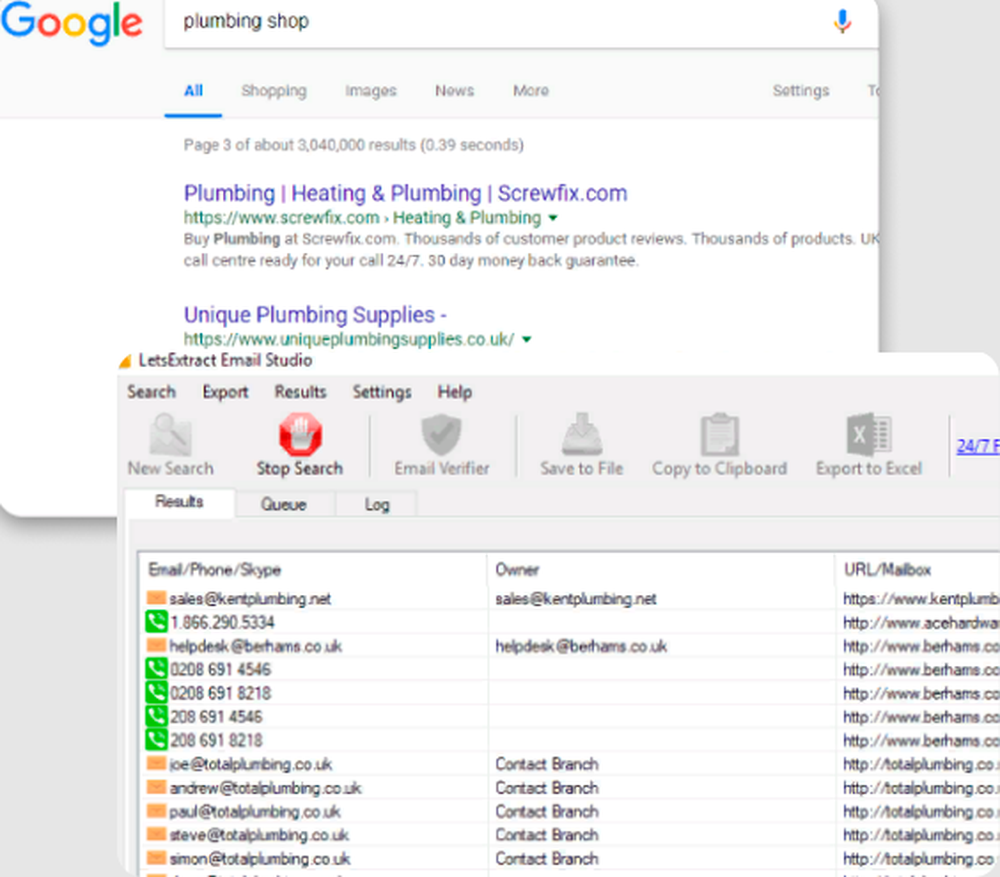Image resolution: width=1000 pixels, height=877 pixels.
Task: Select the Results tab below the toolbar
Action: click(179, 502)
